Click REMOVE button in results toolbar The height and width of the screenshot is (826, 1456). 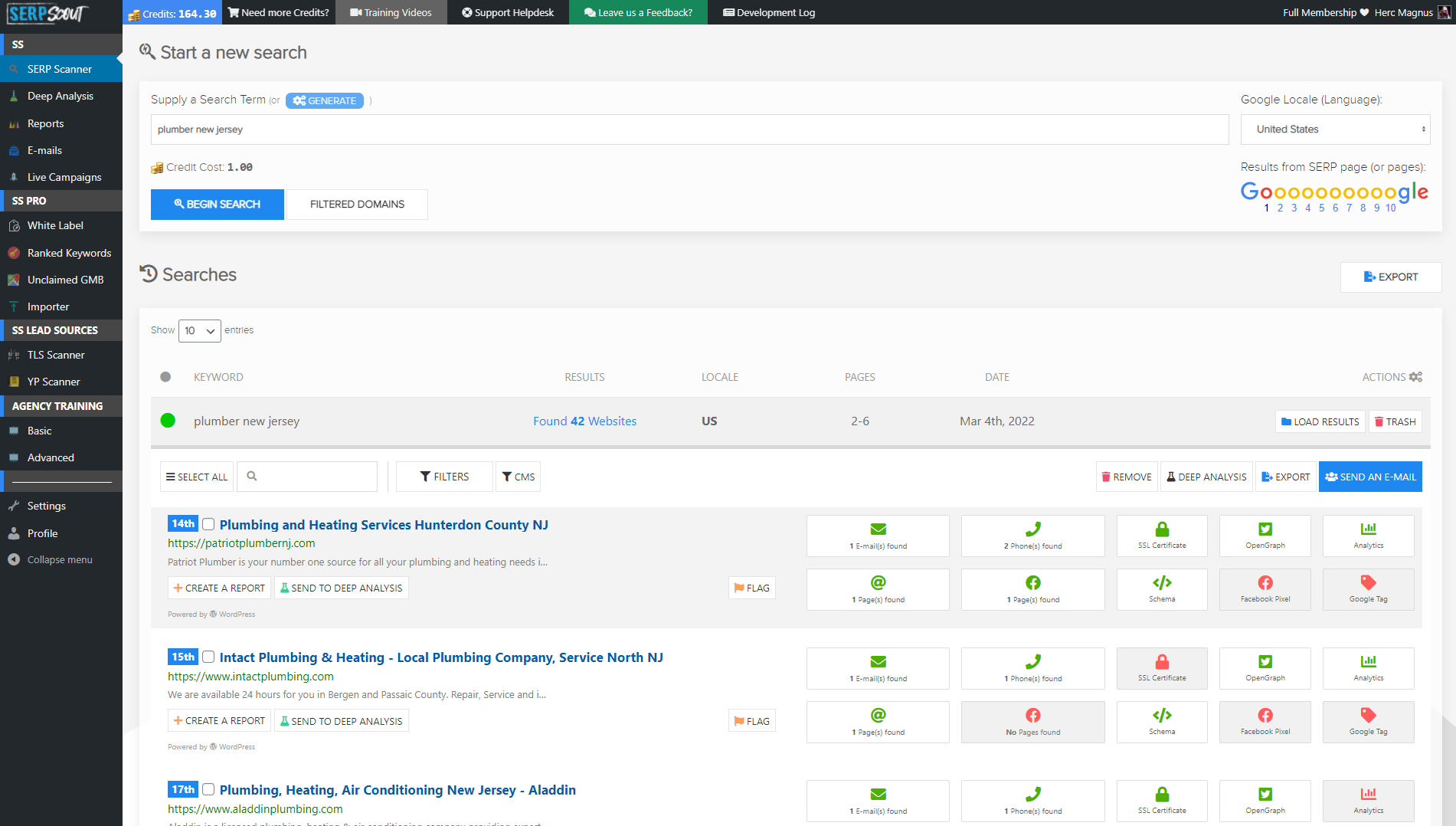click(1127, 477)
